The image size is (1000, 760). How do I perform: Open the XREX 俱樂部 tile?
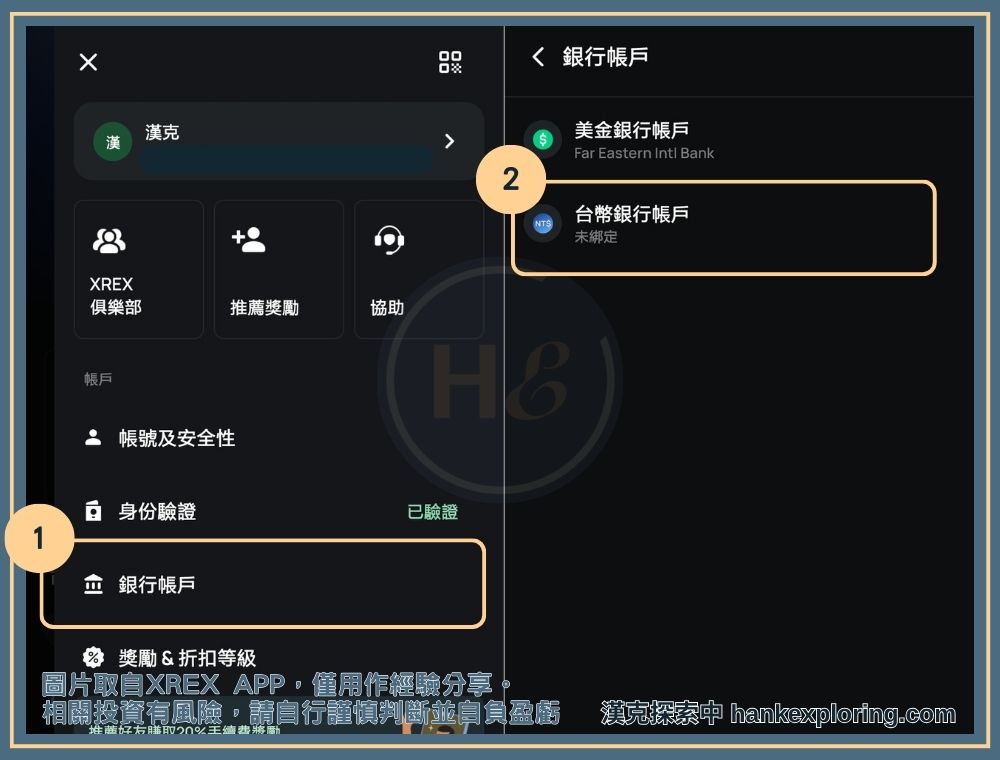tap(138, 269)
